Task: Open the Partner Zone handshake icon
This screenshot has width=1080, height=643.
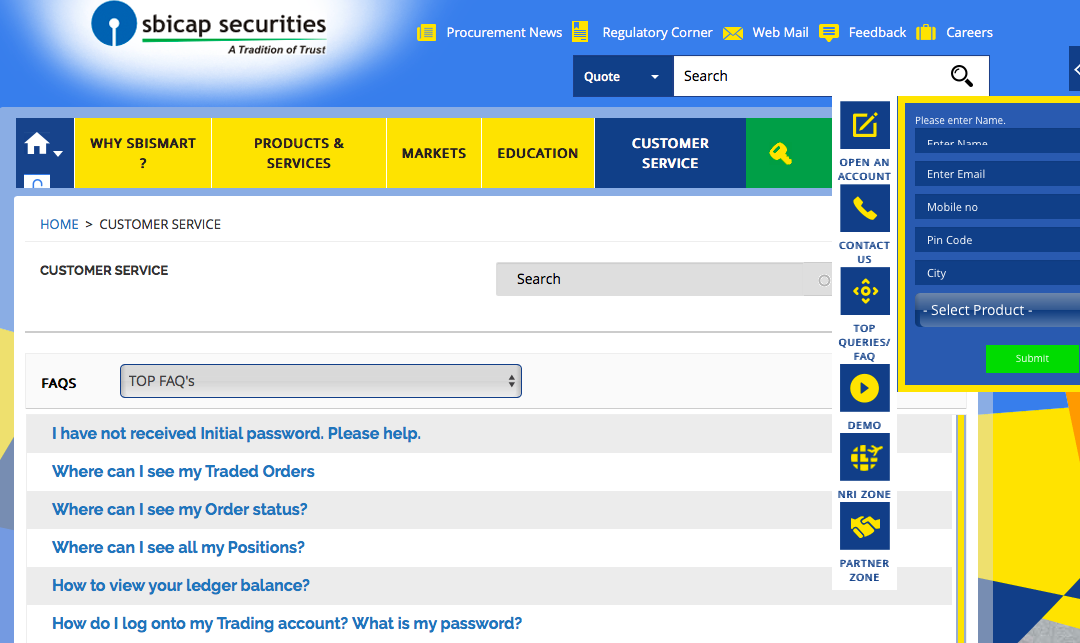Action: click(864, 526)
